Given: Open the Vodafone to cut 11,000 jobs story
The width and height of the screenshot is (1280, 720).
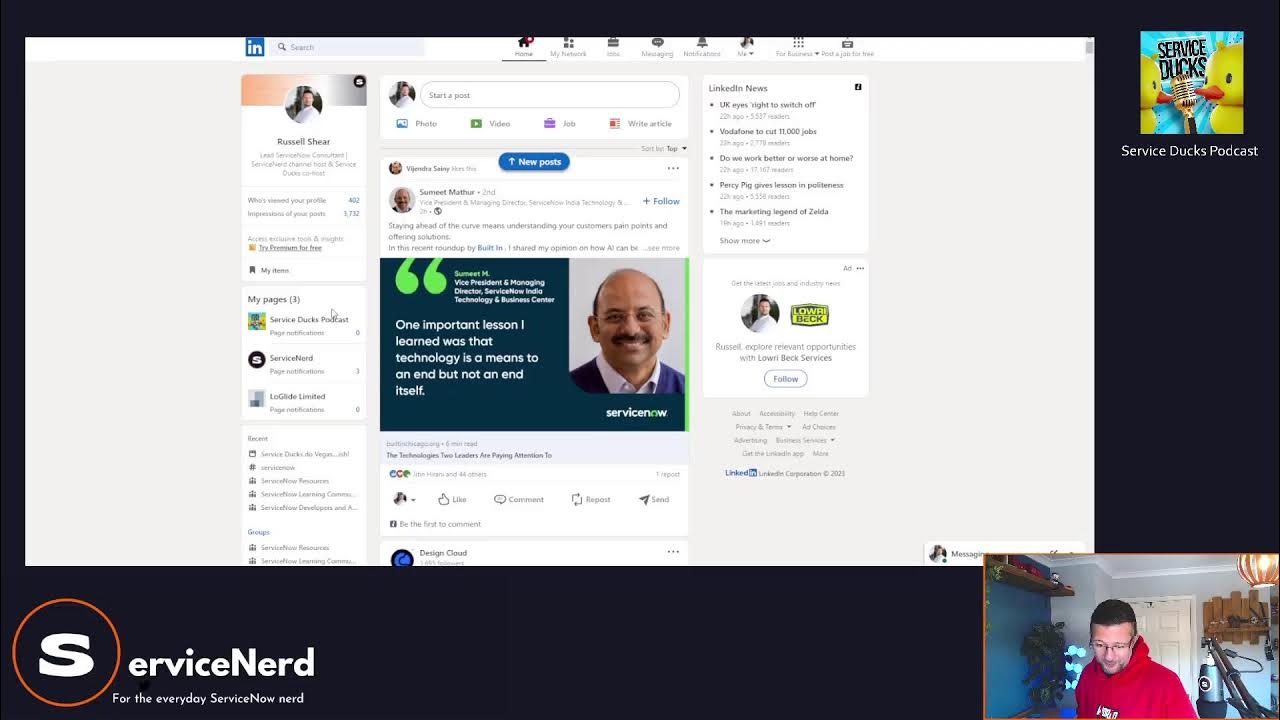Looking at the screenshot, I should pyautogui.click(x=768, y=131).
